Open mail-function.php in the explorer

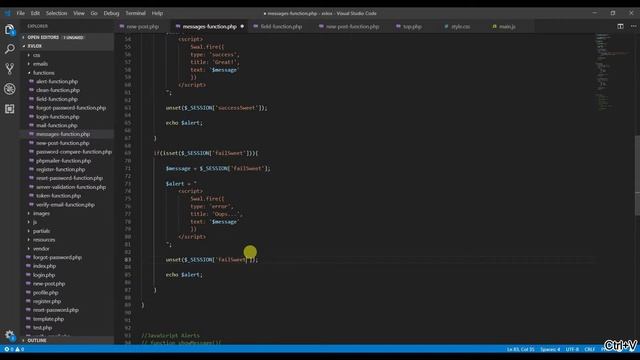pos(67,125)
